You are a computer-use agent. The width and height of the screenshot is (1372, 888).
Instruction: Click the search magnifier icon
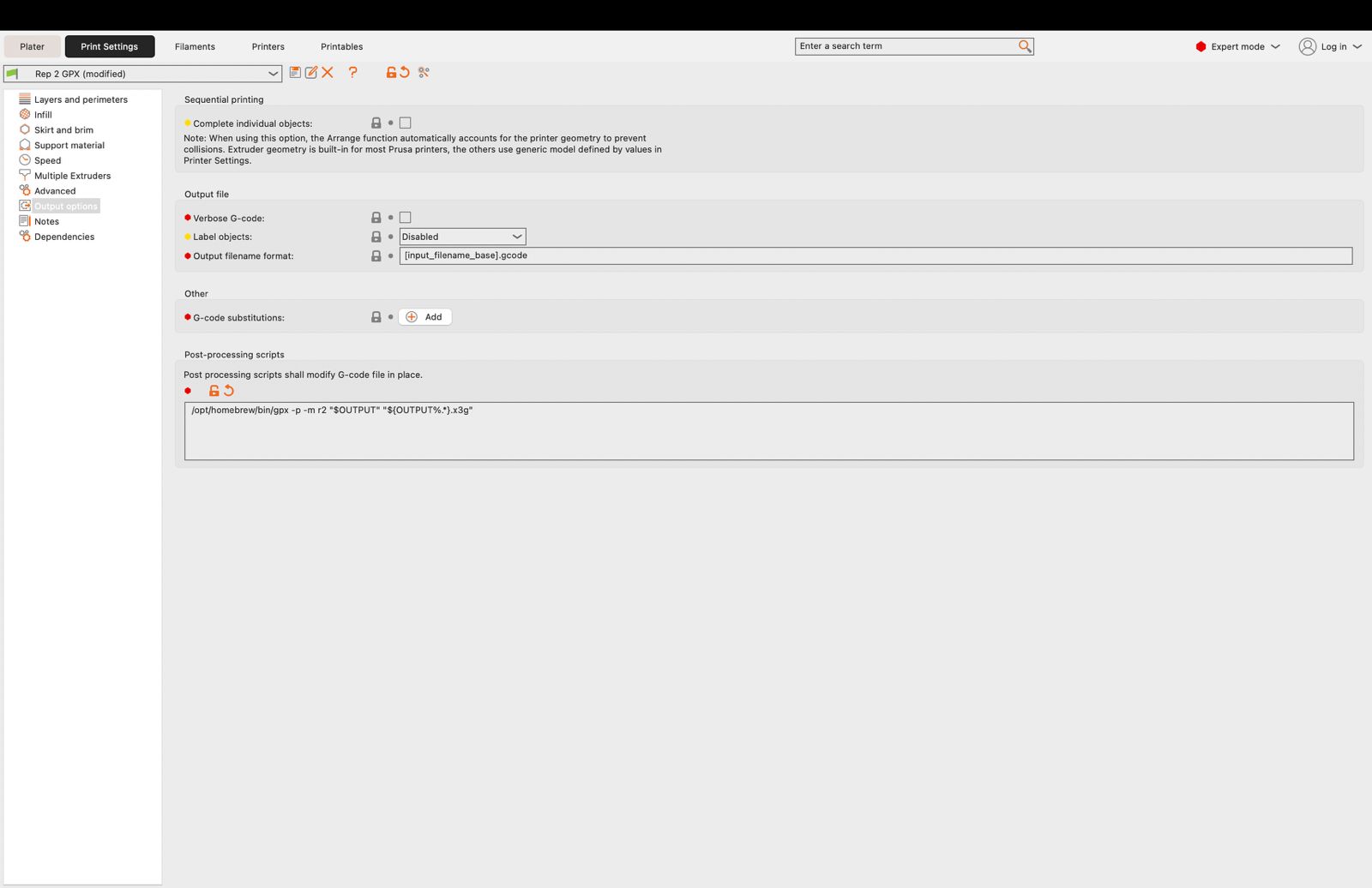1024,46
